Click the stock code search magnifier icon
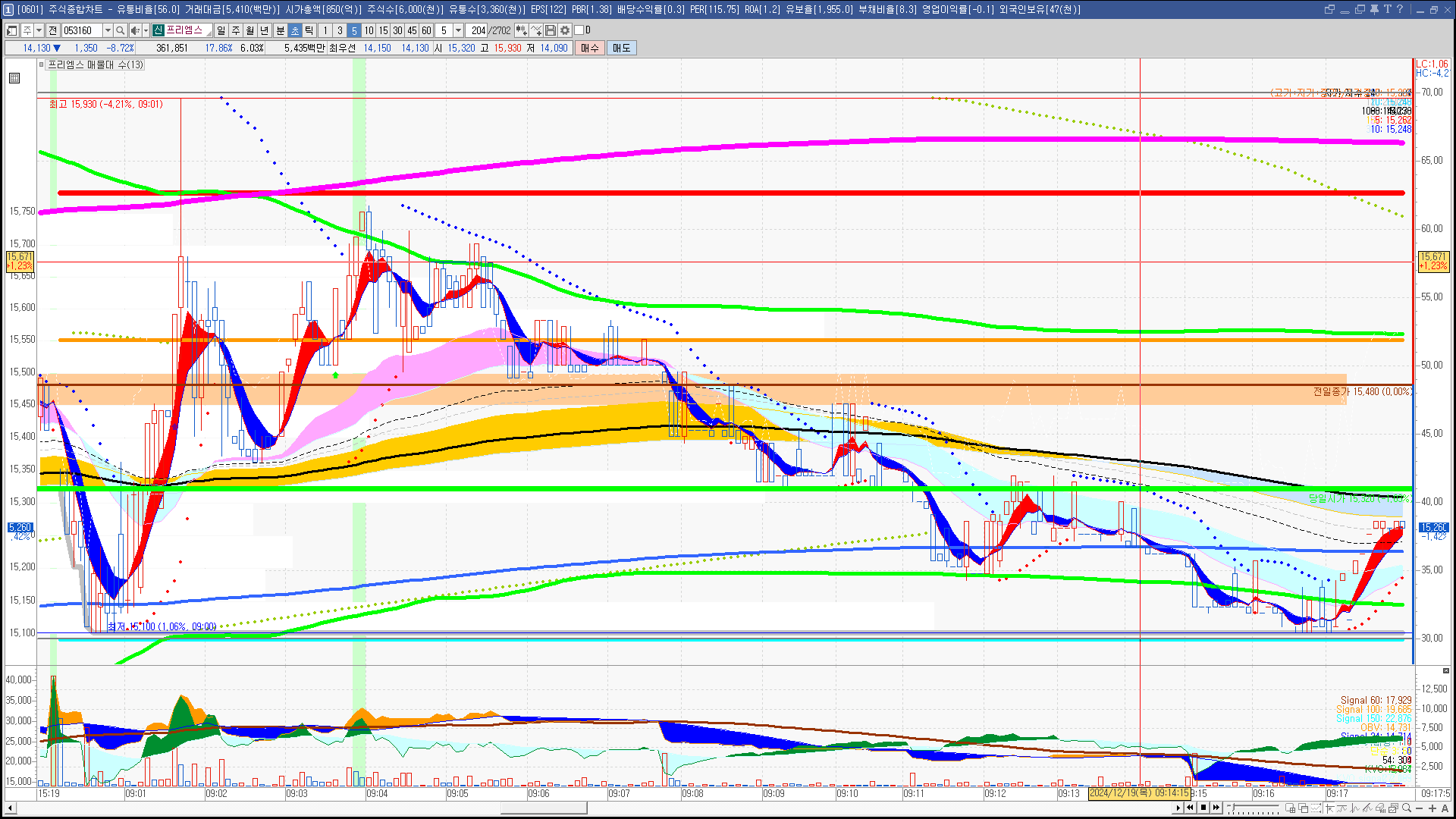This screenshot has width=1456, height=819. pos(120,30)
